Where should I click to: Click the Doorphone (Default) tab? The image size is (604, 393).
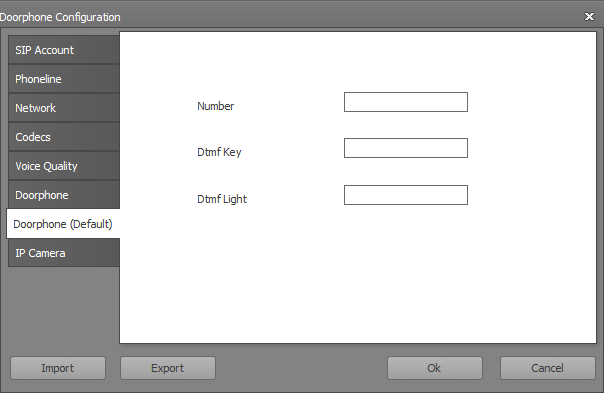(63, 224)
